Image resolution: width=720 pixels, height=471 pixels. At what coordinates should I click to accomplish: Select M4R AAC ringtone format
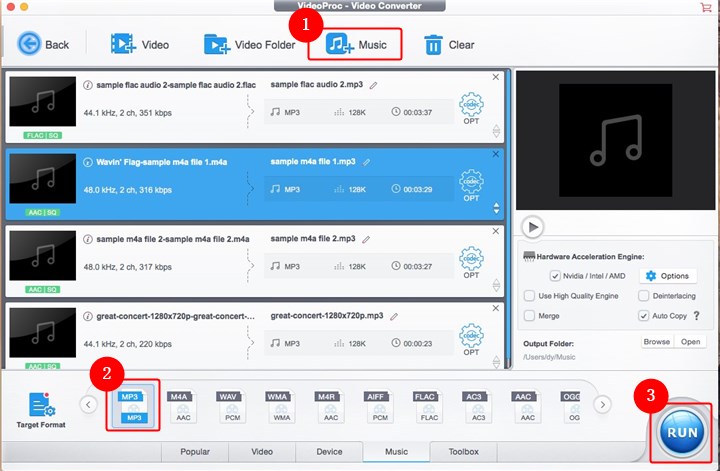click(x=330, y=406)
